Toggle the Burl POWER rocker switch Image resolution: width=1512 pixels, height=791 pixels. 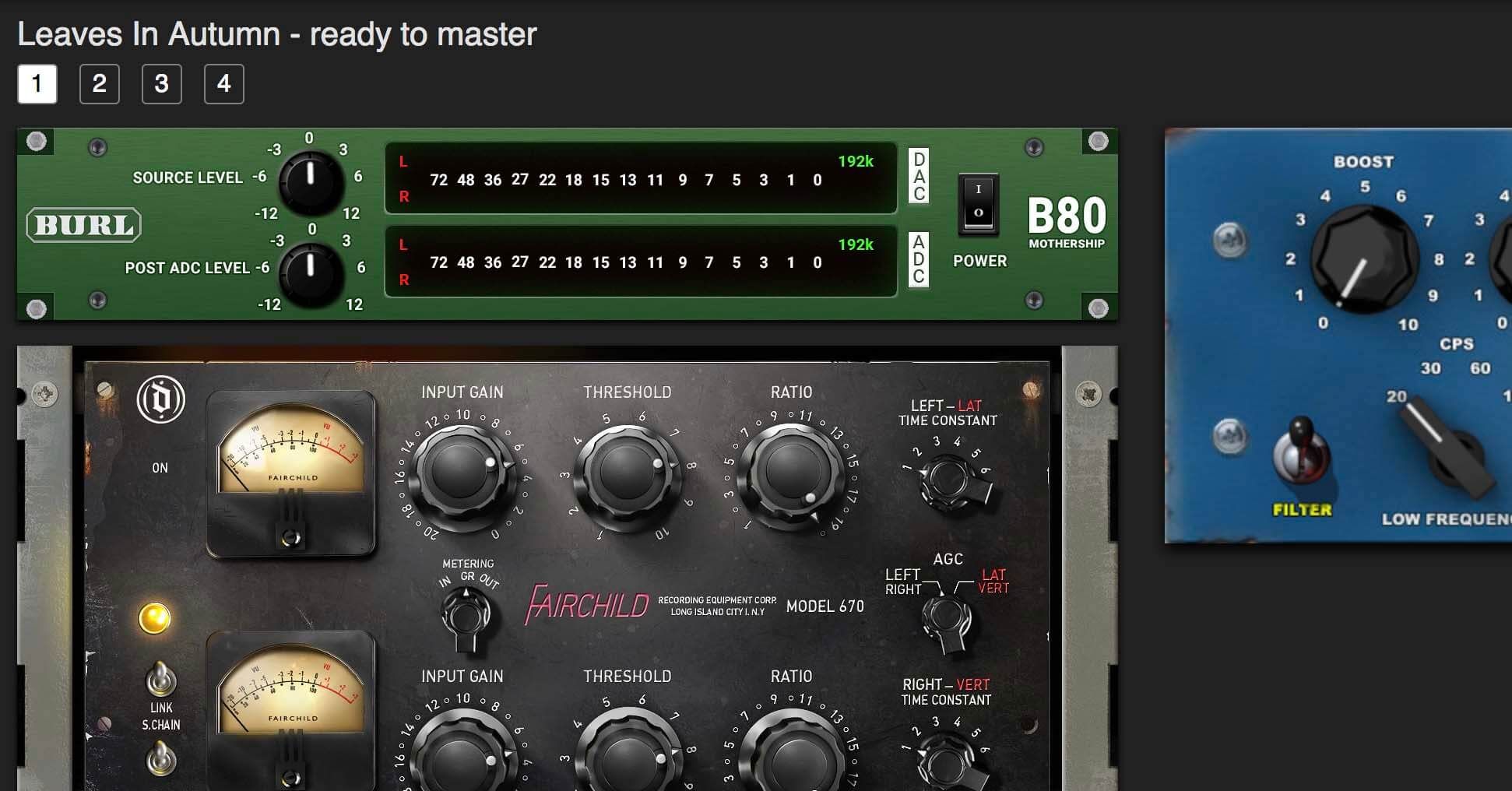(978, 202)
